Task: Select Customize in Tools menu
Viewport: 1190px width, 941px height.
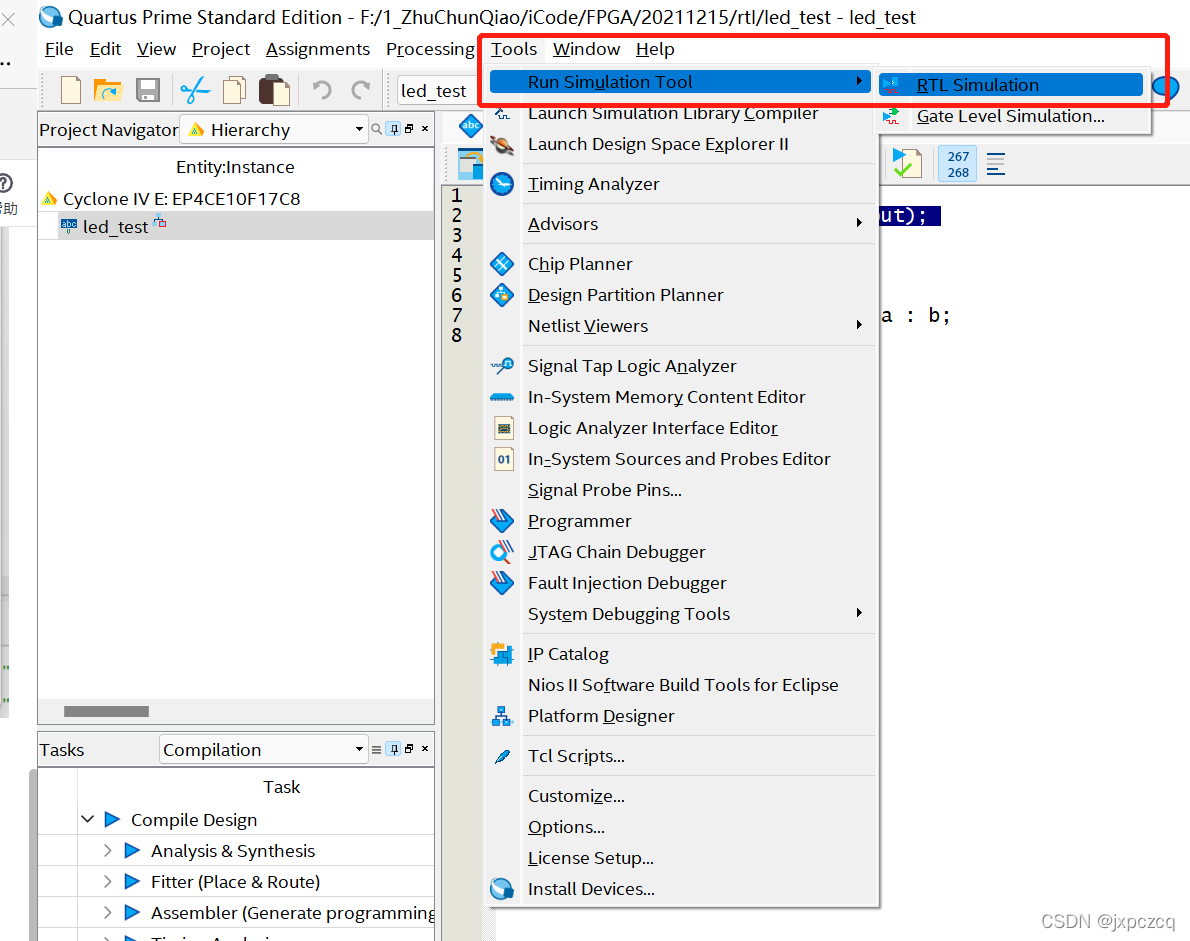Action: [576, 796]
